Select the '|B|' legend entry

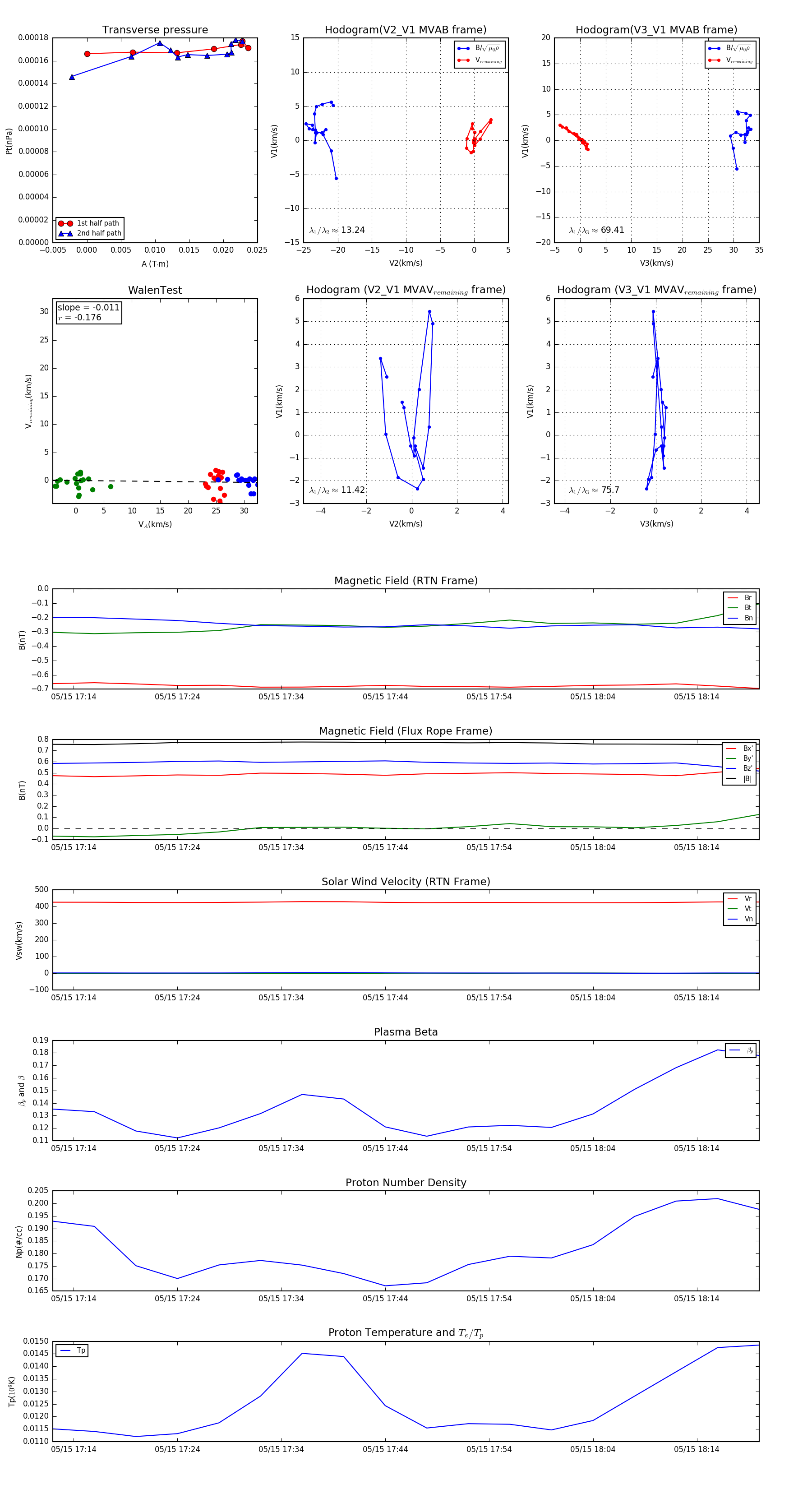739,779
